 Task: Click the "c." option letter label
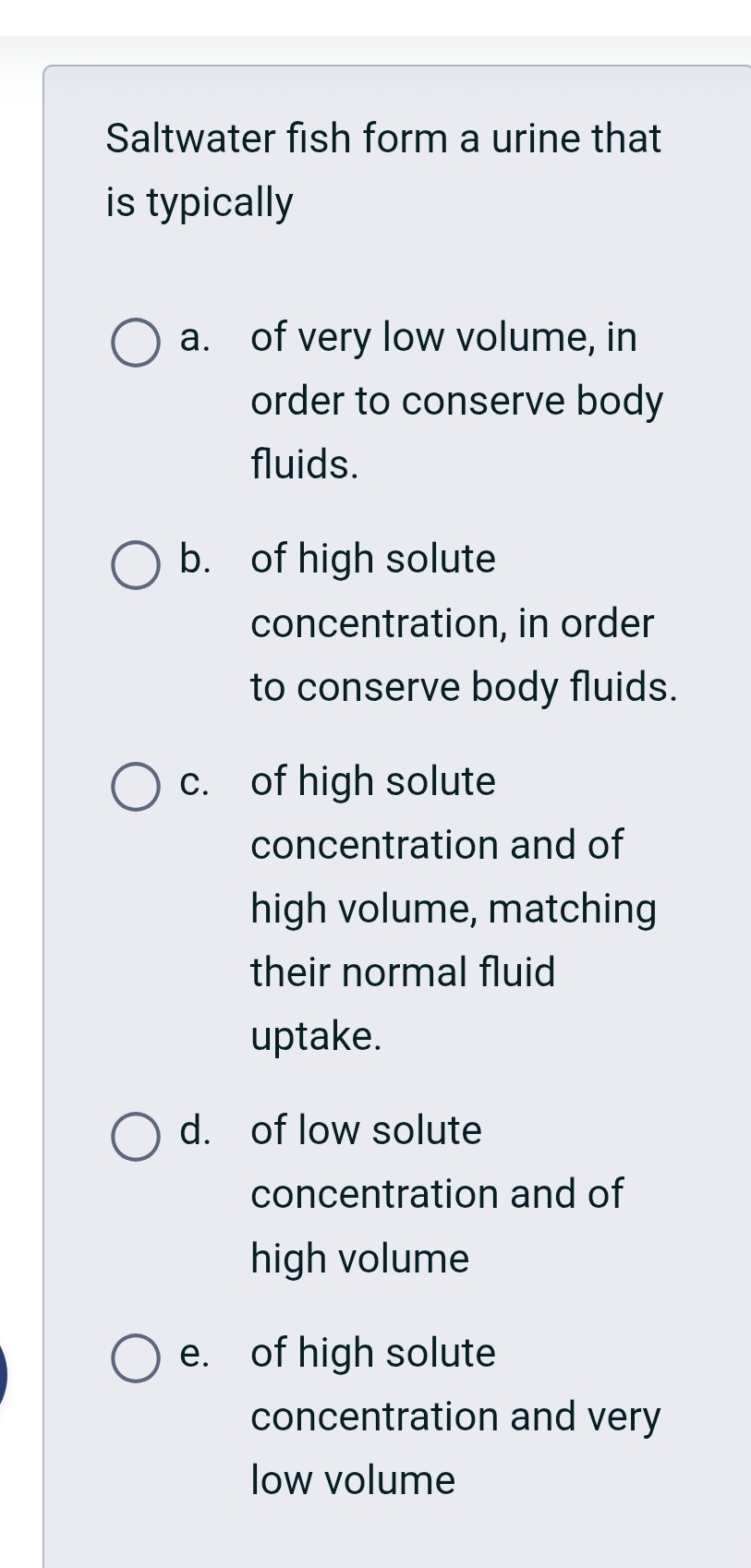[195, 782]
